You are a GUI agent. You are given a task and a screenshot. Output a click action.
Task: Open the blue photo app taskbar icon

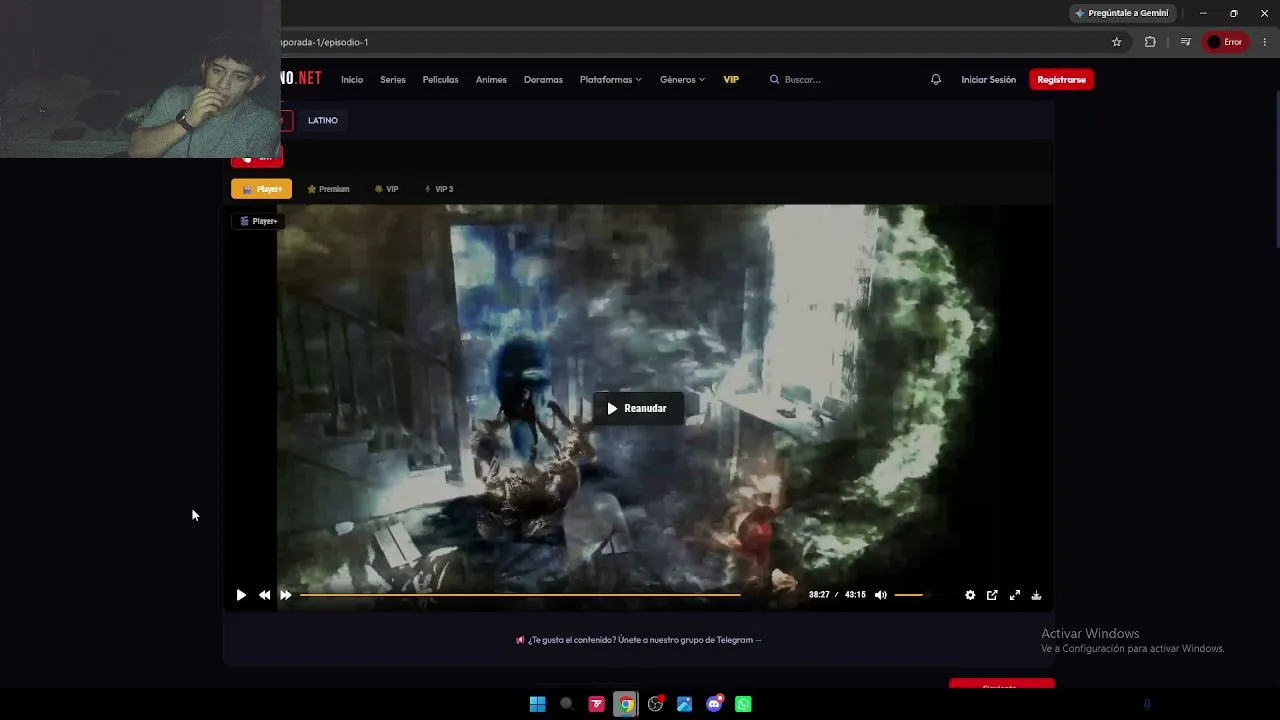click(684, 704)
